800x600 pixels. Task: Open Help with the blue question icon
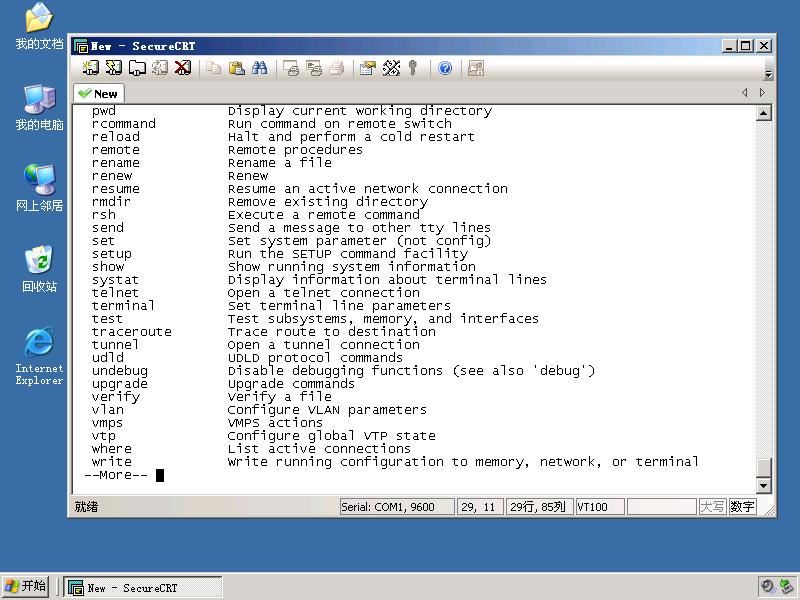pos(445,68)
